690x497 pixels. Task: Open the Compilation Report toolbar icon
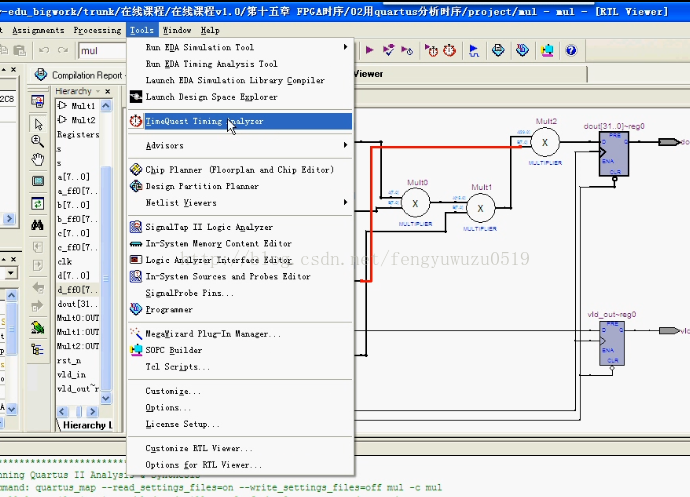pos(498,50)
